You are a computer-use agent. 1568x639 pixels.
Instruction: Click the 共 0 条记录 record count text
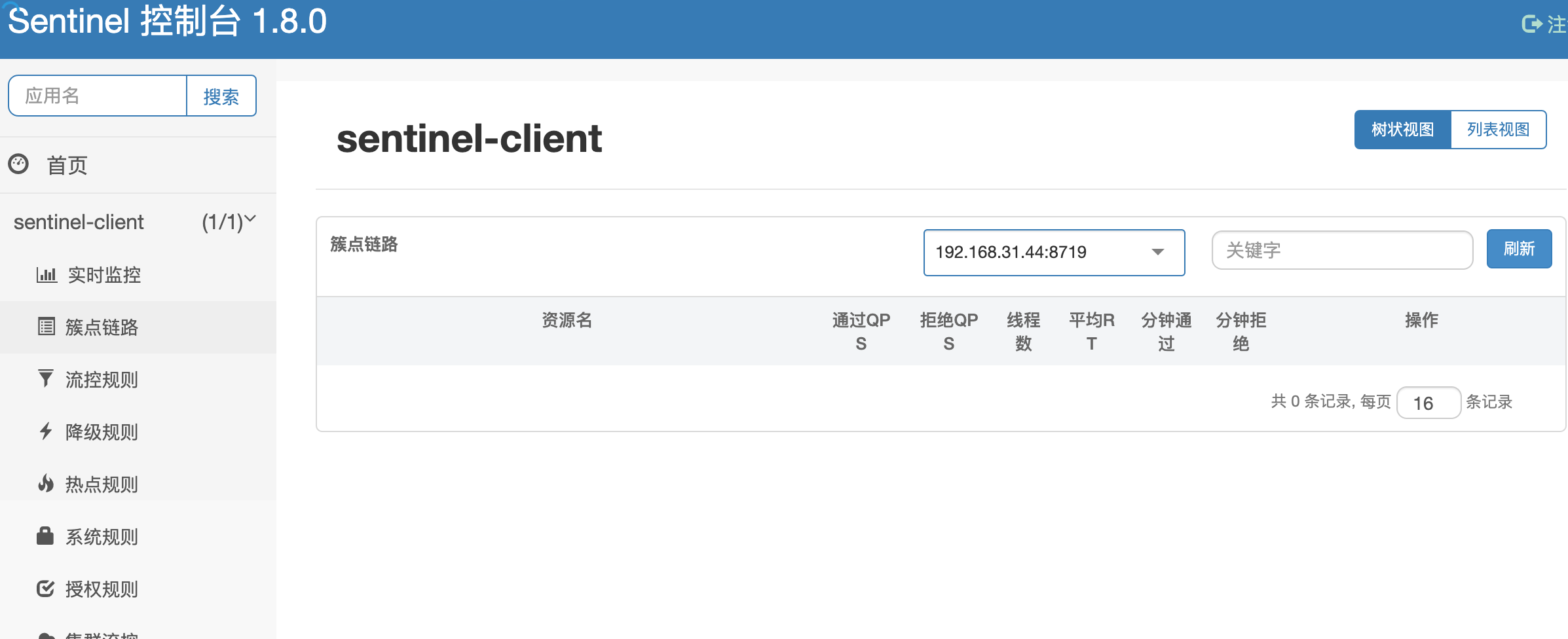pyautogui.click(x=1311, y=401)
